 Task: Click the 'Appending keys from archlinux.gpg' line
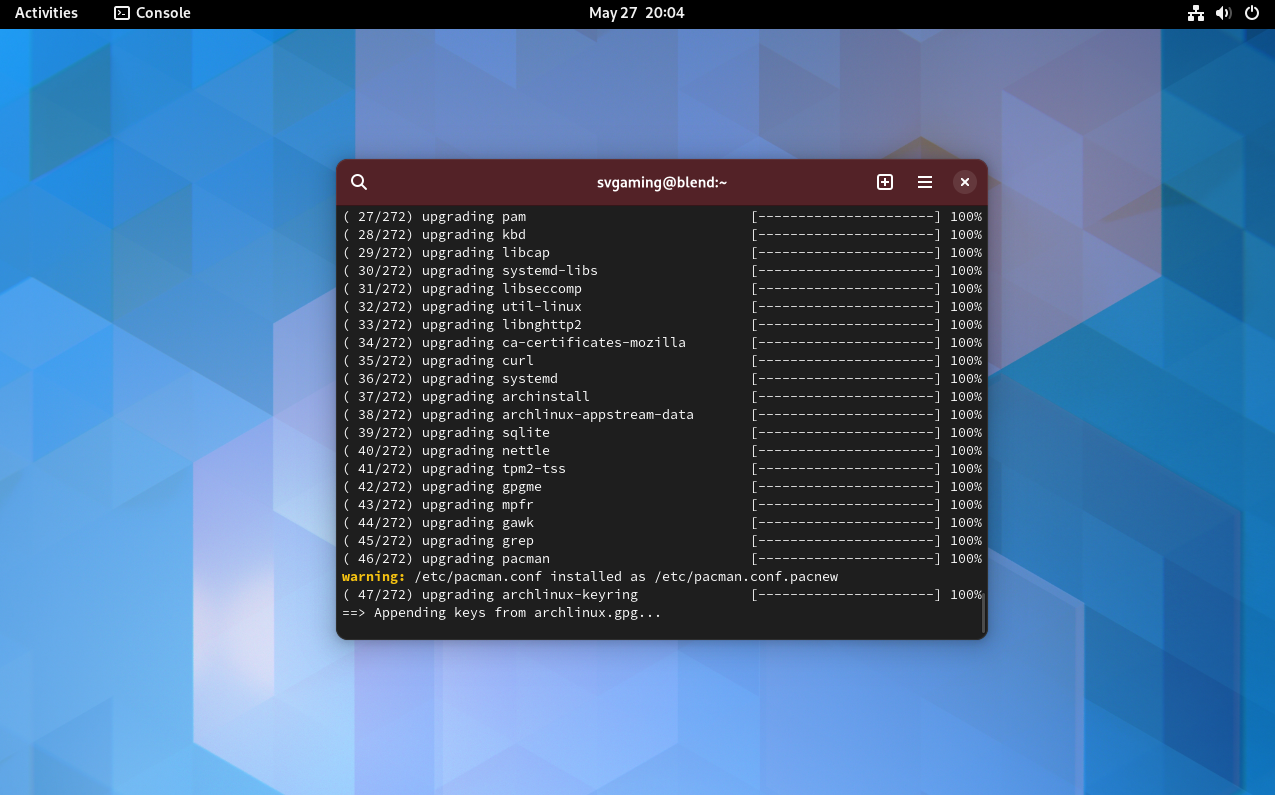(516, 613)
